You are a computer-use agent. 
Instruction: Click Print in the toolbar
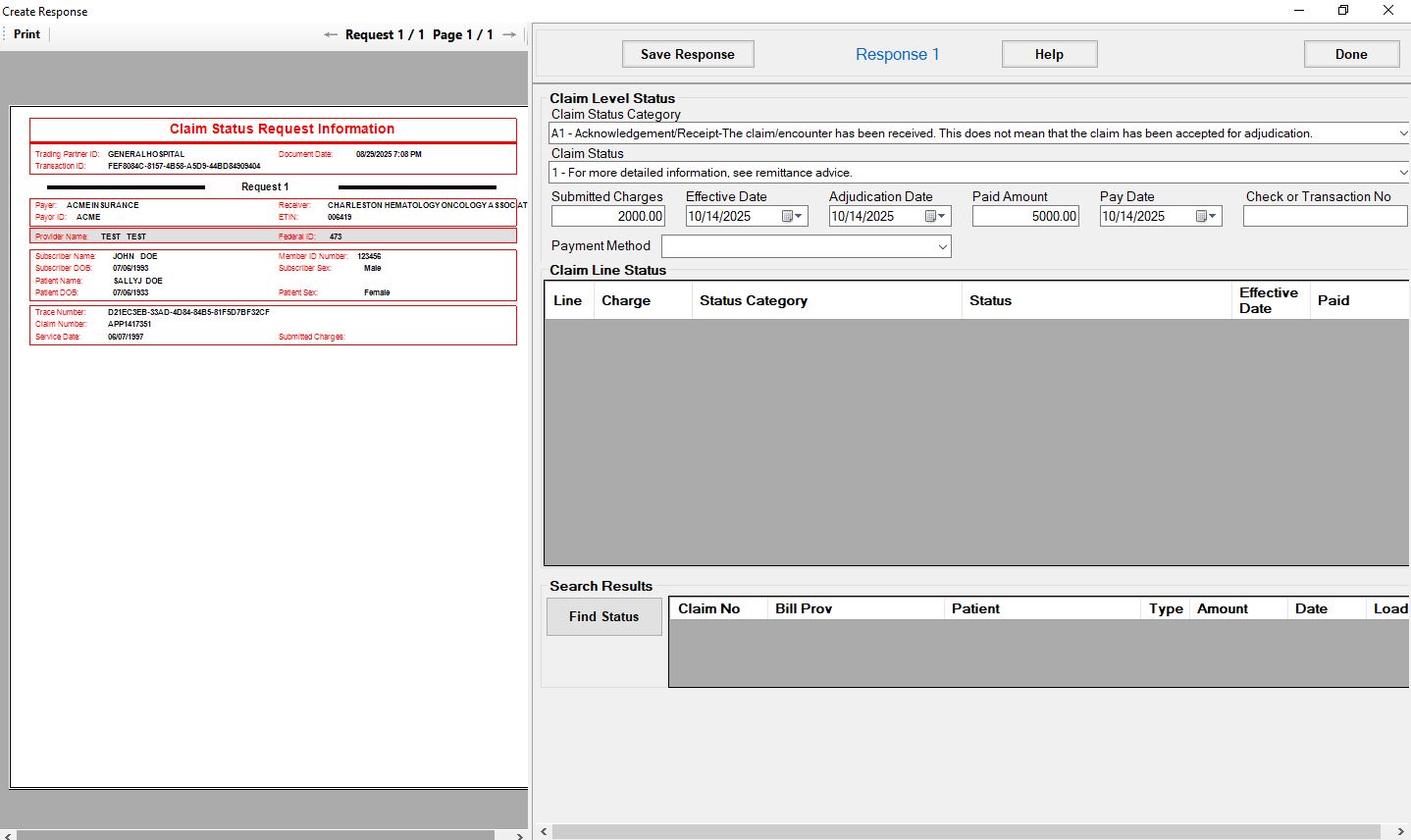[x=26, y=34]
